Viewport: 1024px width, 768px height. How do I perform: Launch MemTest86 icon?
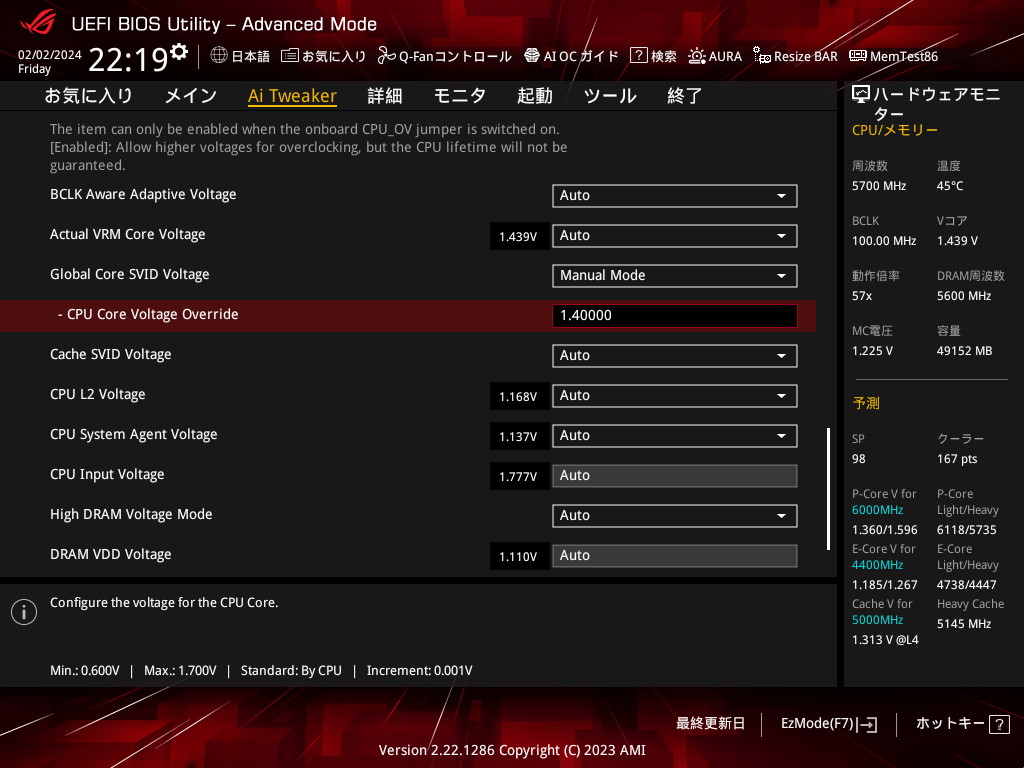(x=857, y=56)
